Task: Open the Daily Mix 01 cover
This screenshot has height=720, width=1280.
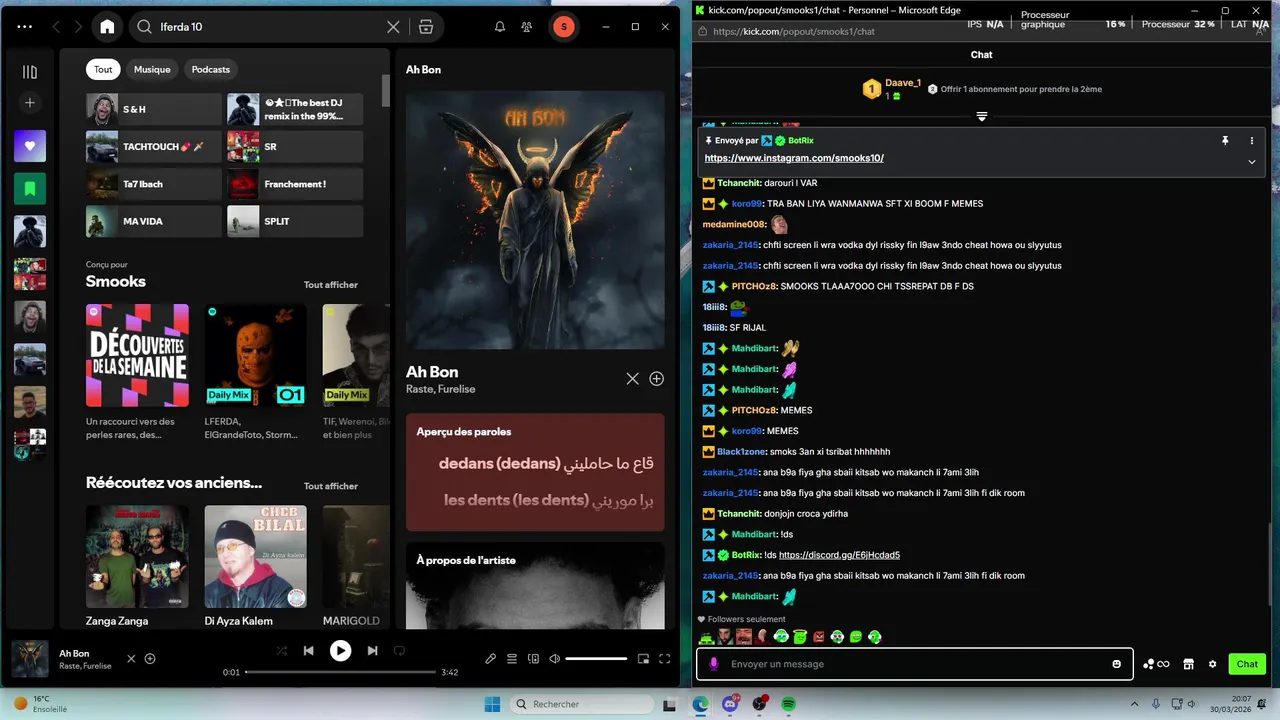Action: 256,355
